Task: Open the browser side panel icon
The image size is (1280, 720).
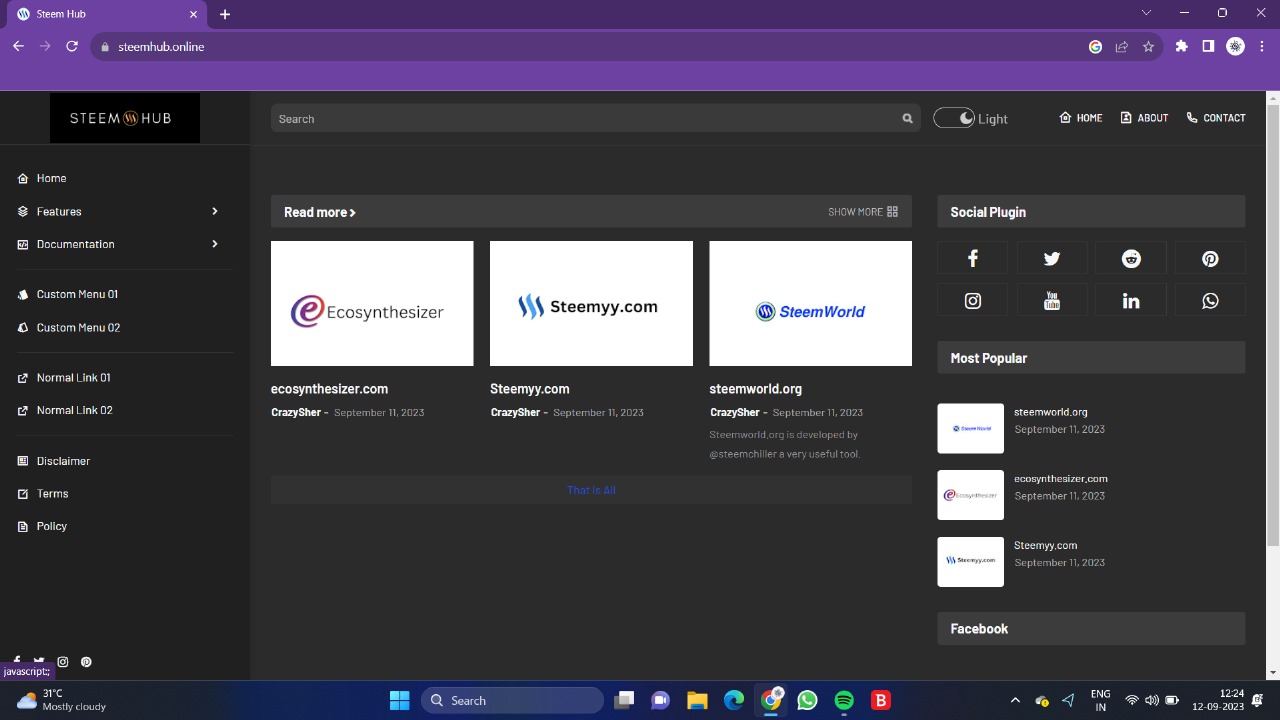Action: point(1208,46)
